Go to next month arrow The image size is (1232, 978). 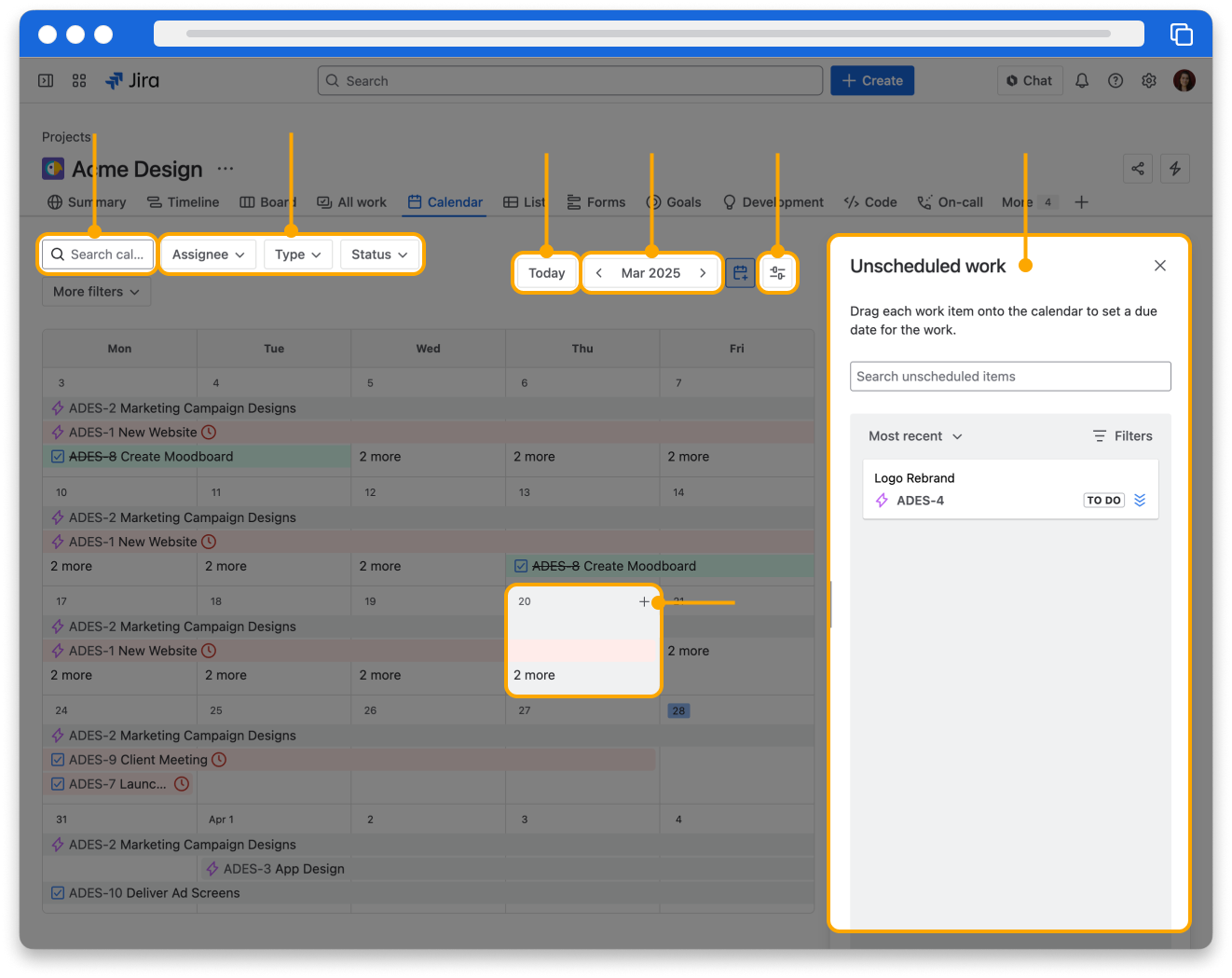[x=703, y=273]
